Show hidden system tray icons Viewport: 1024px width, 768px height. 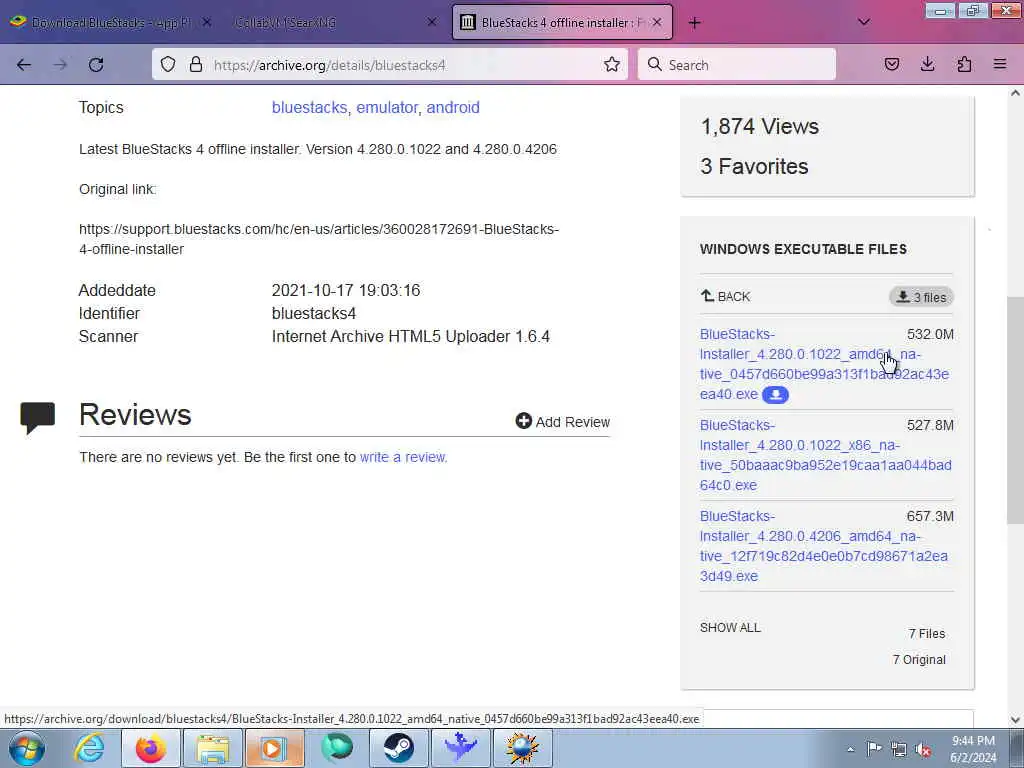850,749
